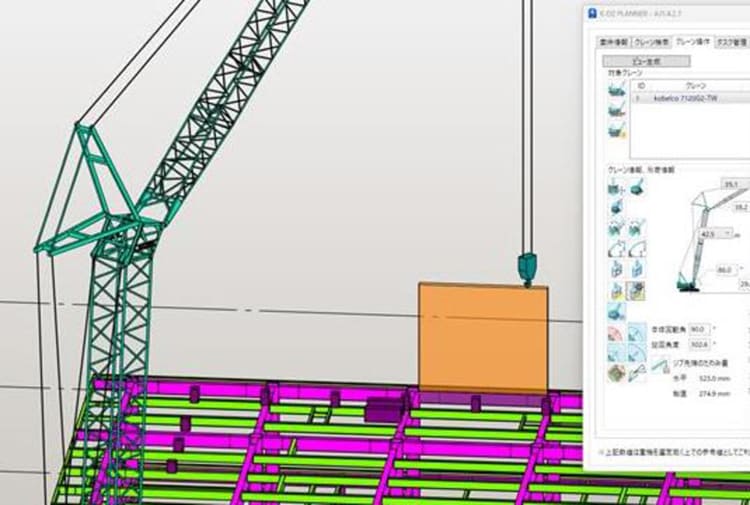The height and width of the screenshot is (505, 750).
Task: Select the クレーン操作 tab
Action: (694, 42)
